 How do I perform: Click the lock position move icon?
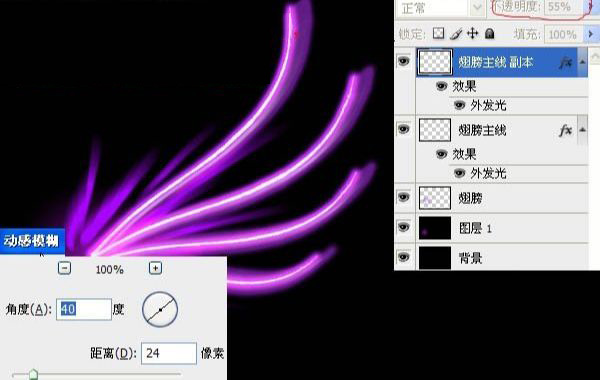[x=473, y=34]
